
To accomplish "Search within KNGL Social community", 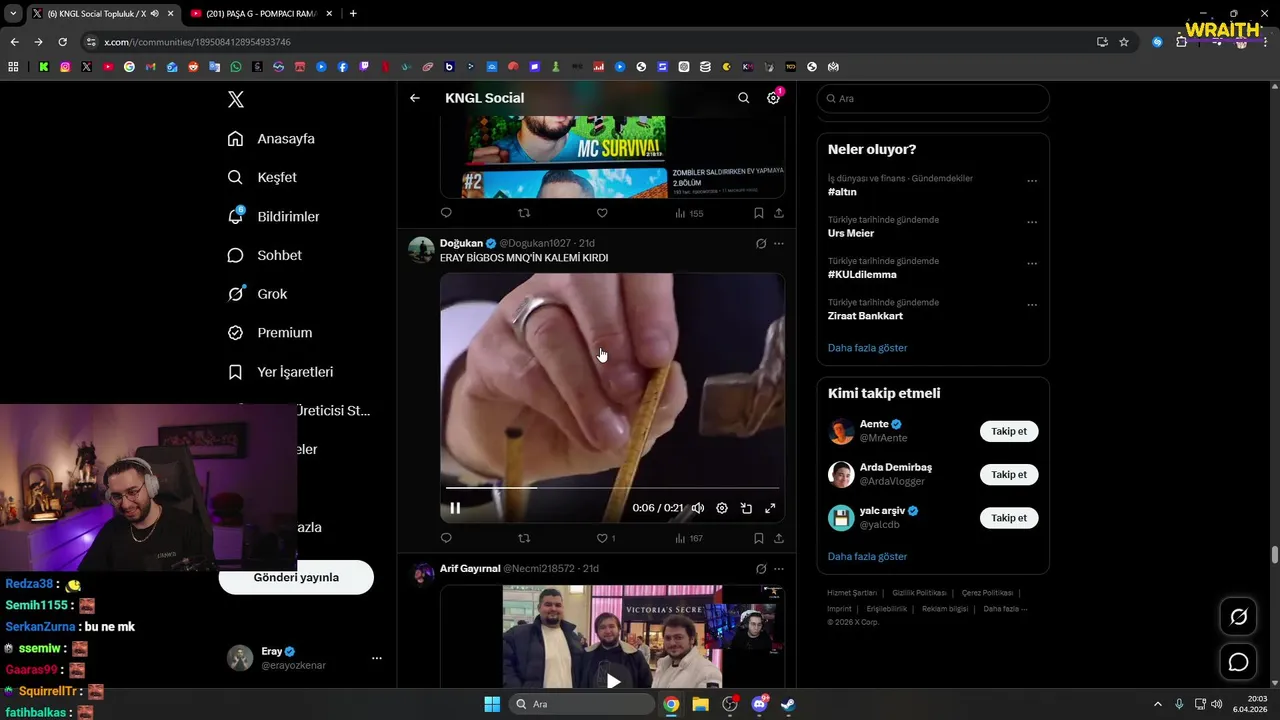I will point(743,98).
